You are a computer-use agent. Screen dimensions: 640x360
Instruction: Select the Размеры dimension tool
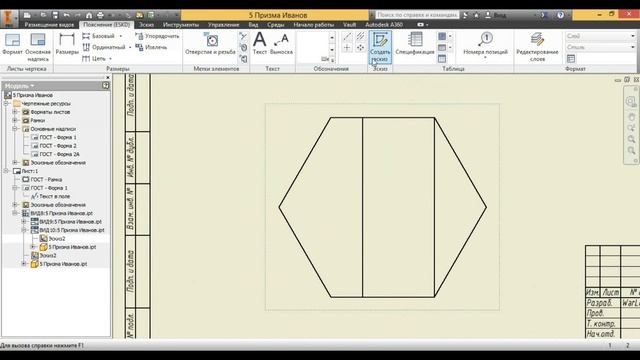click(x=67, y=44)
